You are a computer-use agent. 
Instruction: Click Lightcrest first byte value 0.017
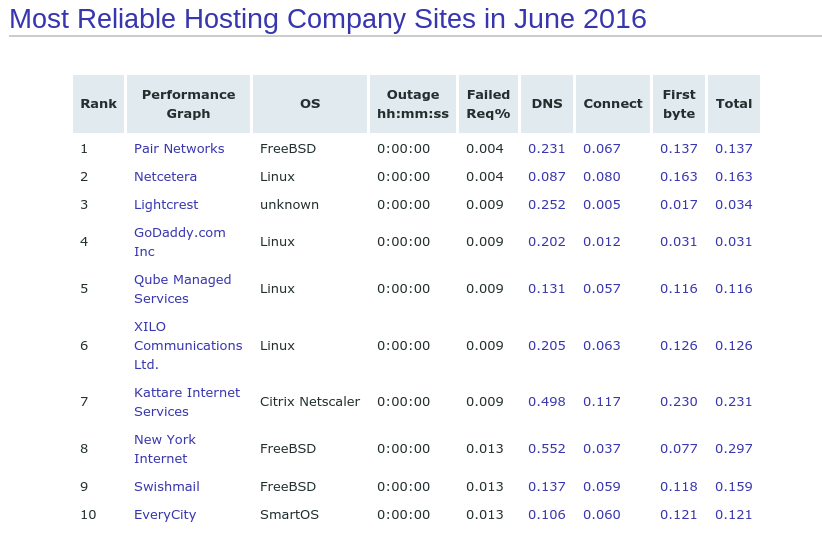(x=678, y=205)
